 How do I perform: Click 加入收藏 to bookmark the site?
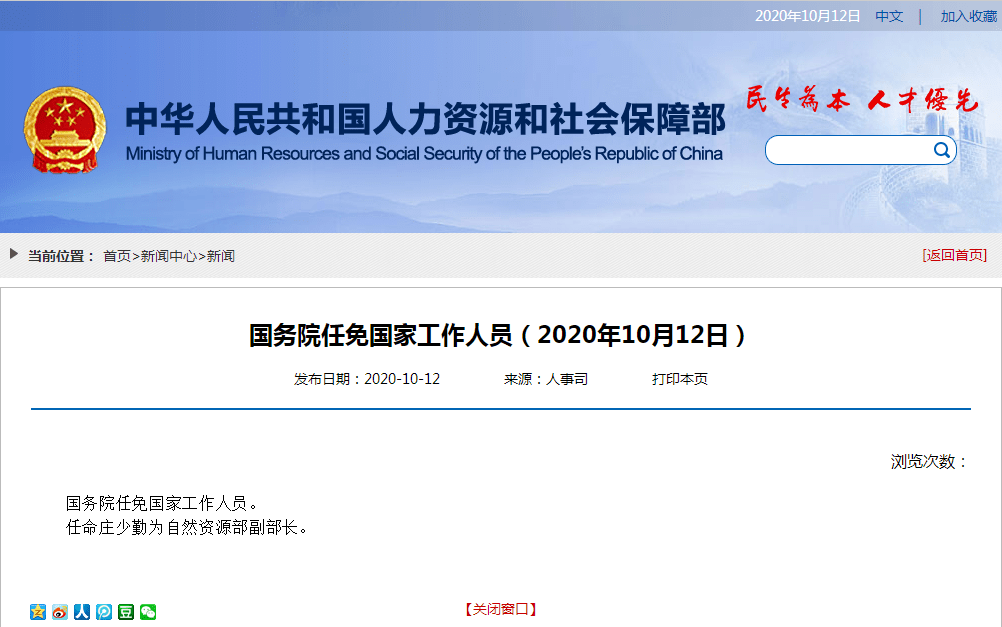[x=968, y=16]
